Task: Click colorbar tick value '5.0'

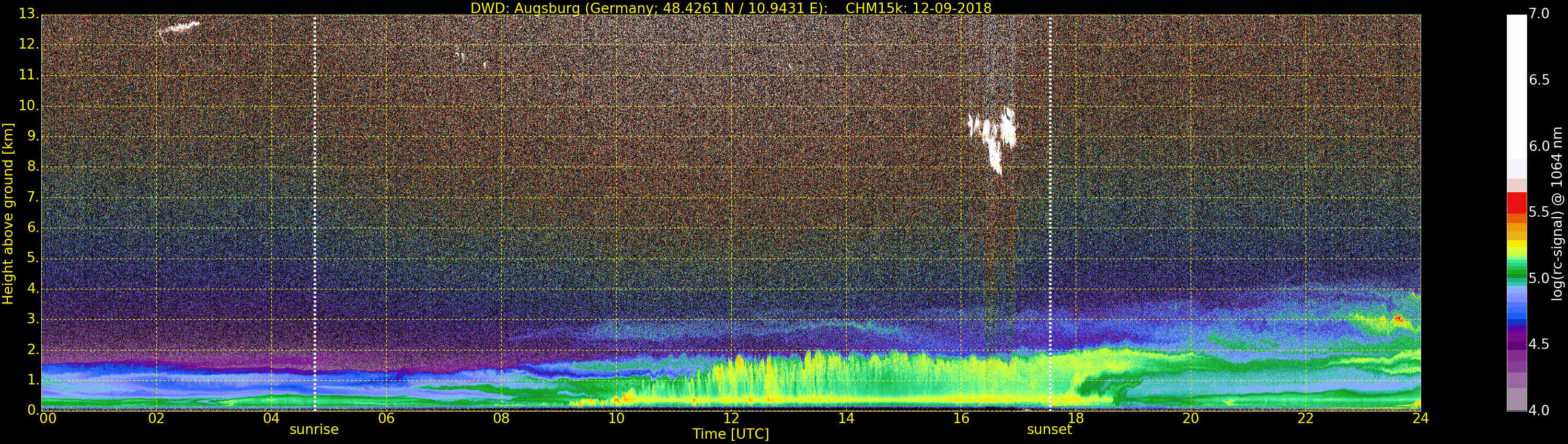Action: (x=1539, y=278)
